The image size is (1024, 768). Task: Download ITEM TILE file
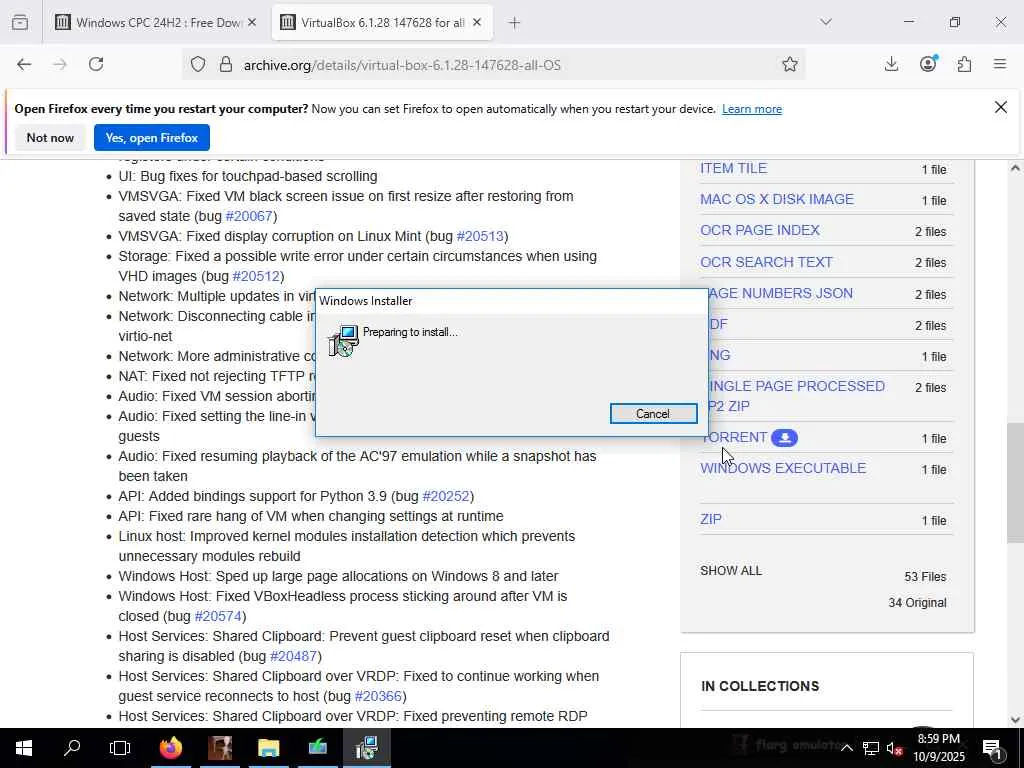[x=733, y=168]
